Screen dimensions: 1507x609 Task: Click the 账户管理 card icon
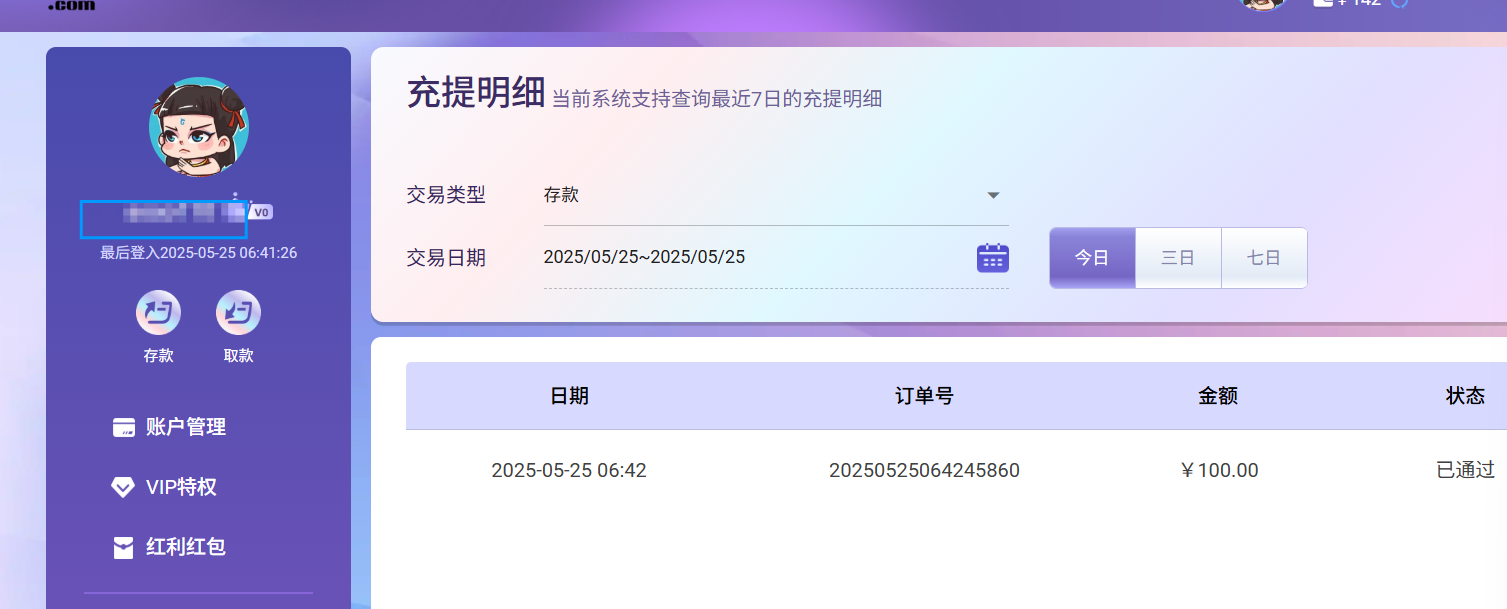[x=124, y=428]
